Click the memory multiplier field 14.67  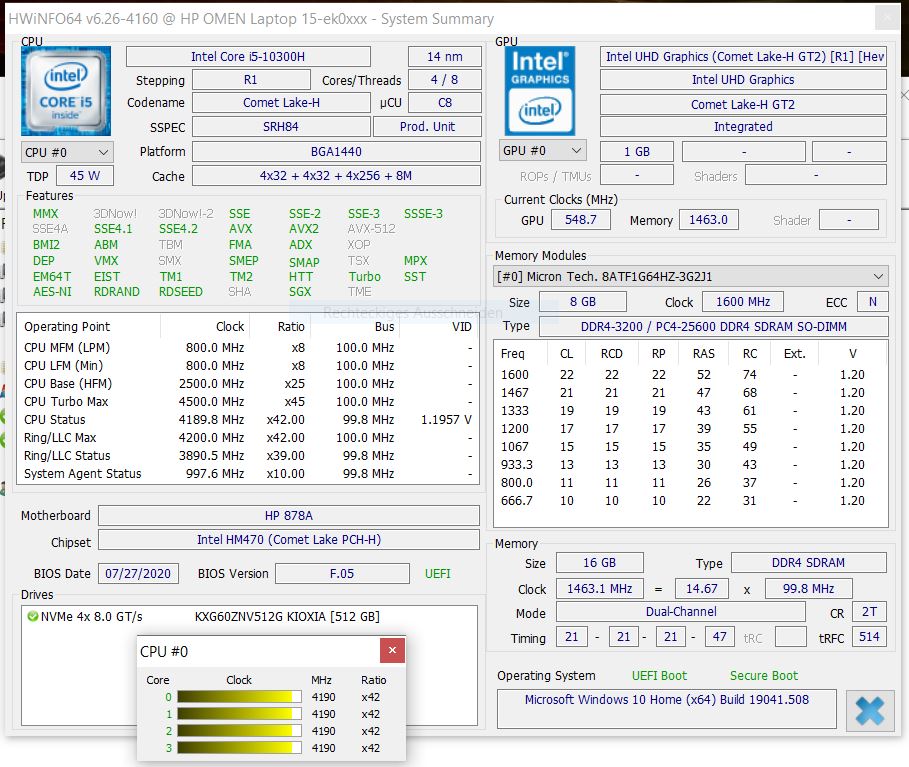(x=701, y=588)
